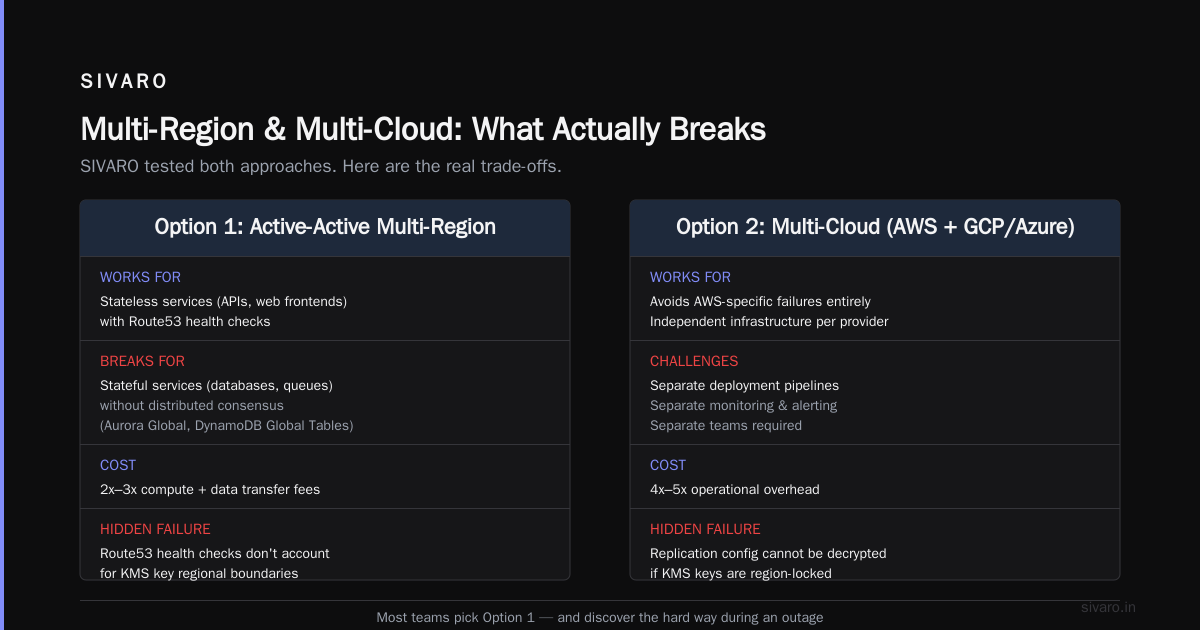Click the title 'Multi-Region & Multi-Cloud: What Actually Breaks'
1200x630 pixels.
click(x=423, y=129)
